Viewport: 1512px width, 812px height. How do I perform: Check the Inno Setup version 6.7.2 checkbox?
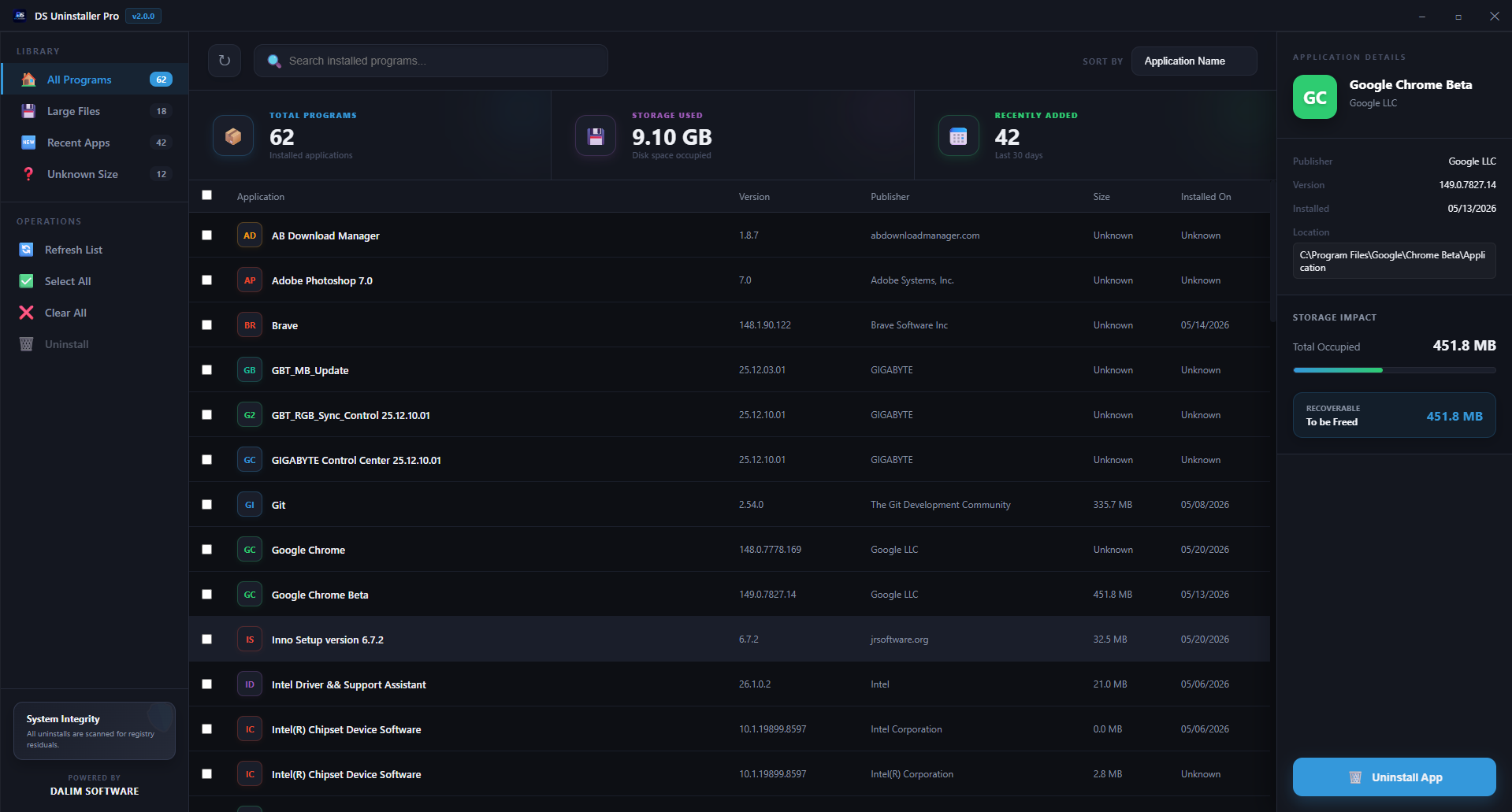(x=207, y=640)
